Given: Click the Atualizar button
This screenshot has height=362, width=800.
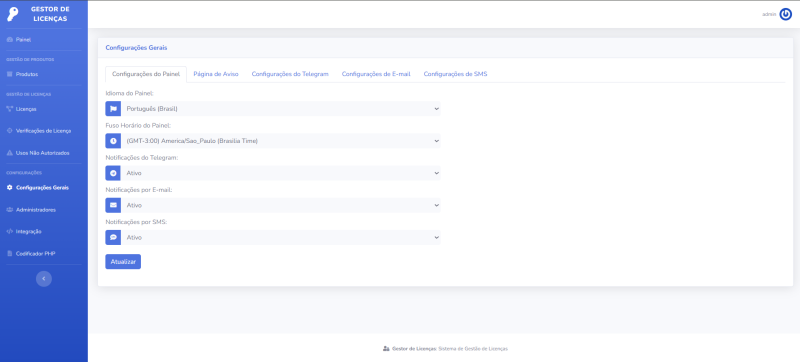Looking at the screenshot, I should (123, 262).
